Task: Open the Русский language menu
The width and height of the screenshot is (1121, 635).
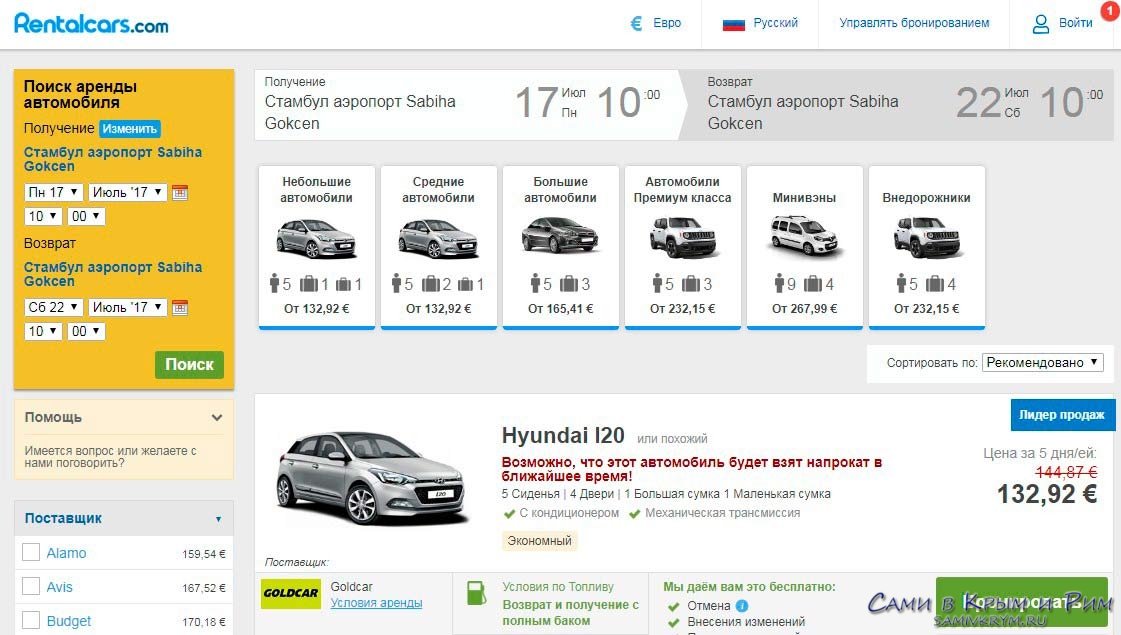Action: 775,23
